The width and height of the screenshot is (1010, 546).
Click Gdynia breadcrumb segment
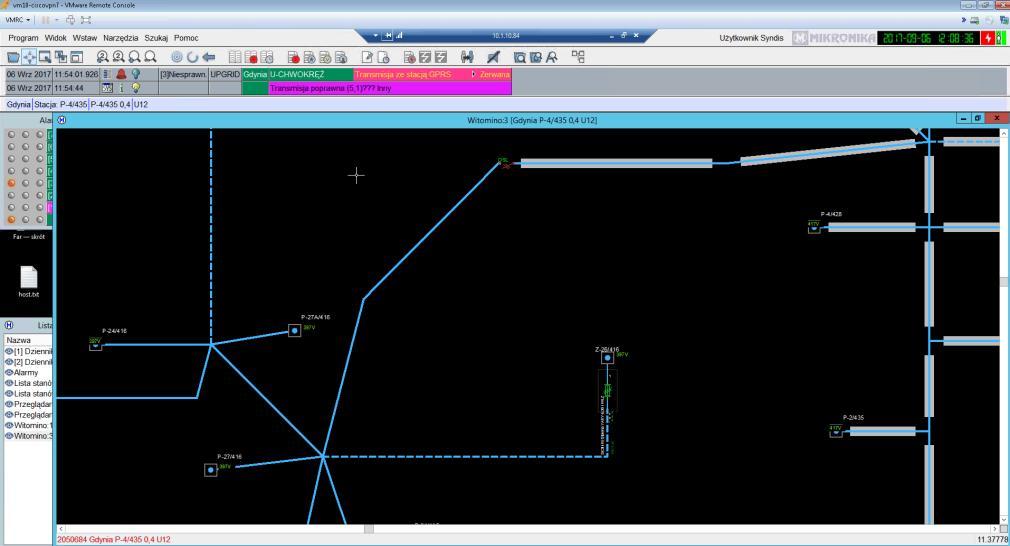point(18,104)
